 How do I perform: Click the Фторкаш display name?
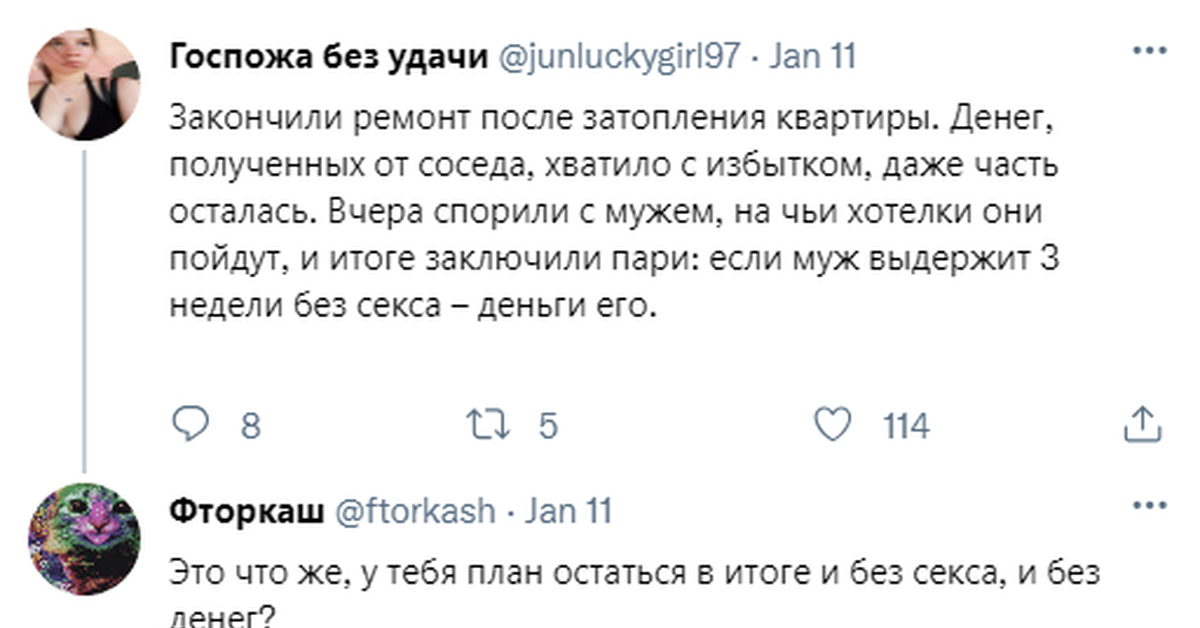pyautogui.click(x=248, y=512)
